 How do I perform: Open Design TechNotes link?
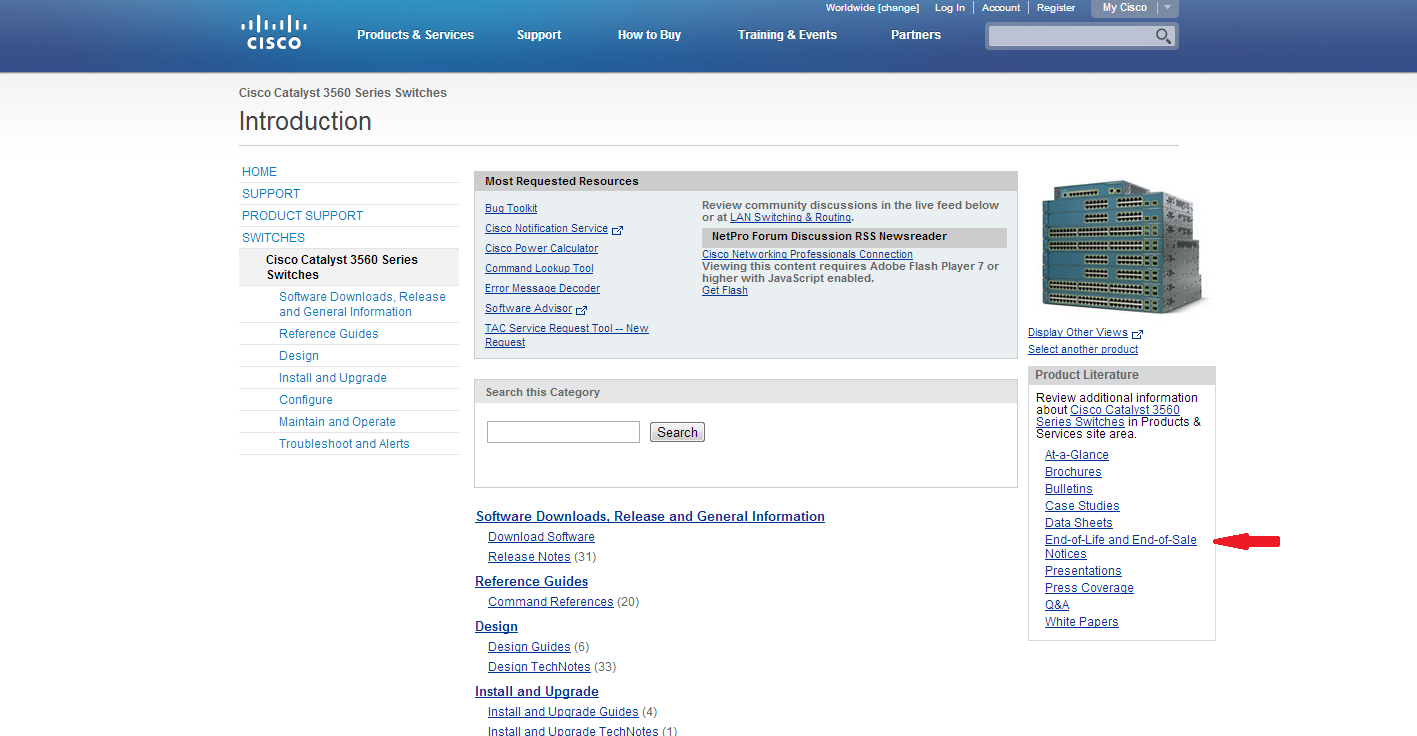(540, 667)
